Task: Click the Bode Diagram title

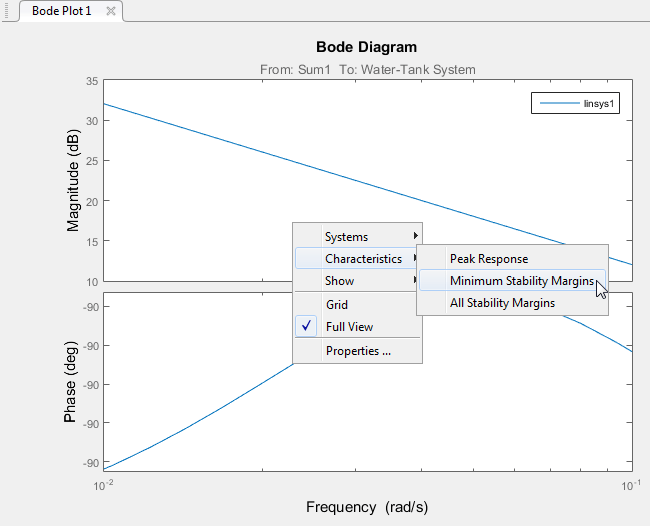Action: 366,47
